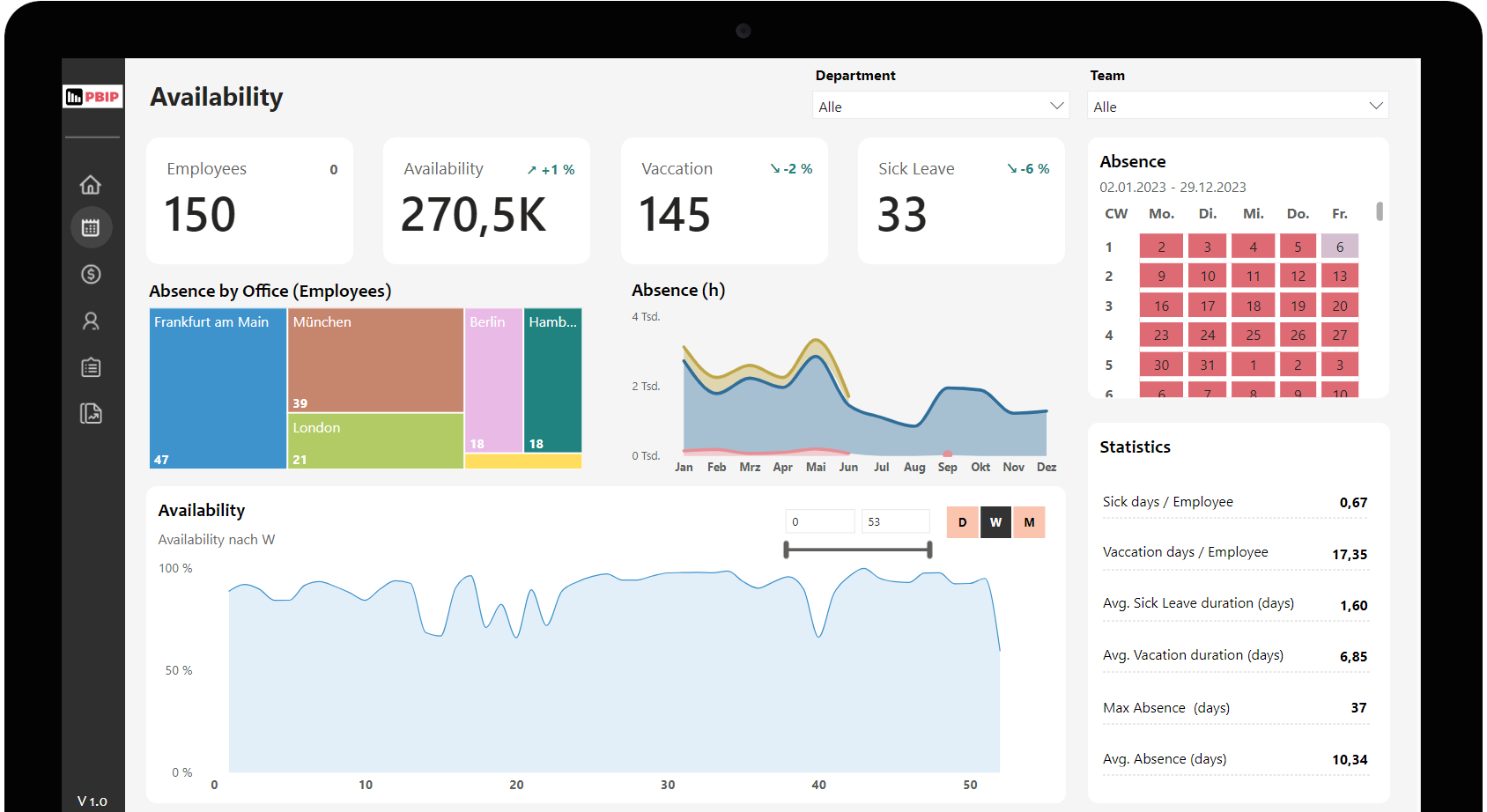Open the Department dropdown
The width and height of the screenshot is (1487, 812).
[x=940, y=105]
